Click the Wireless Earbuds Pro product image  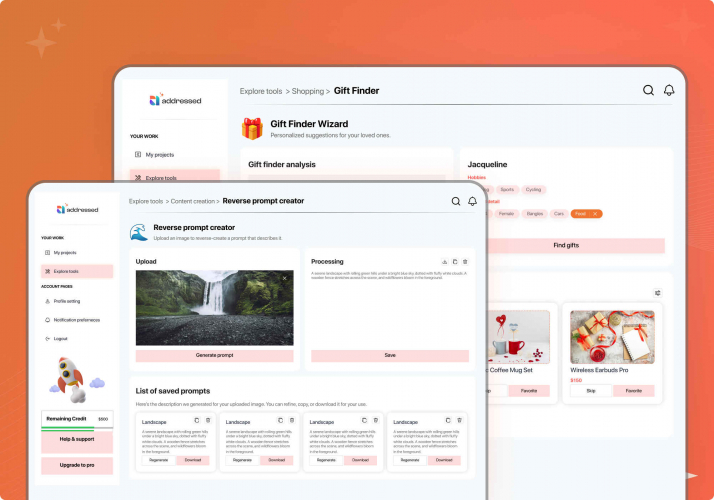coord(612,337)
